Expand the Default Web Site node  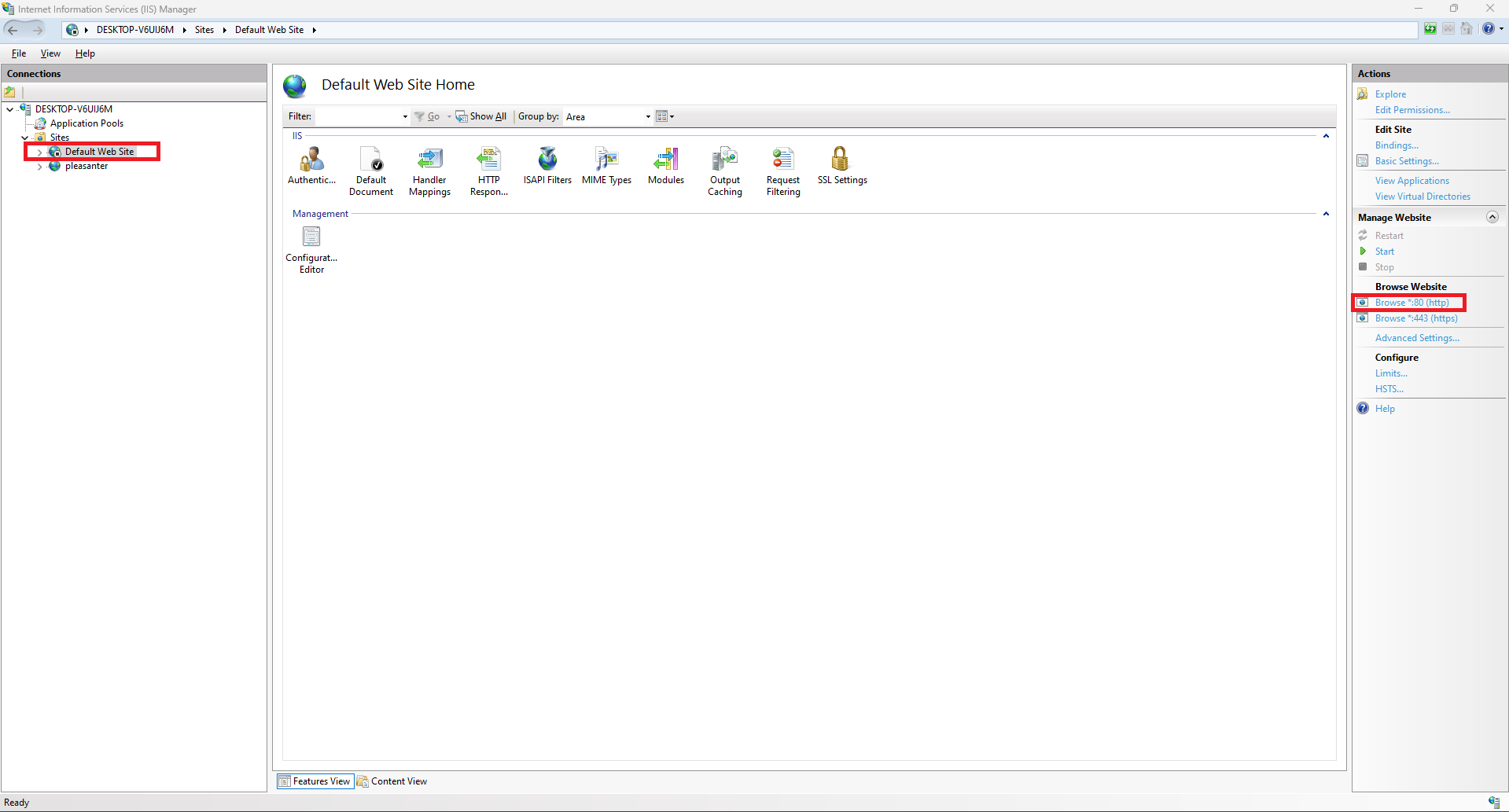pos(39,152)
